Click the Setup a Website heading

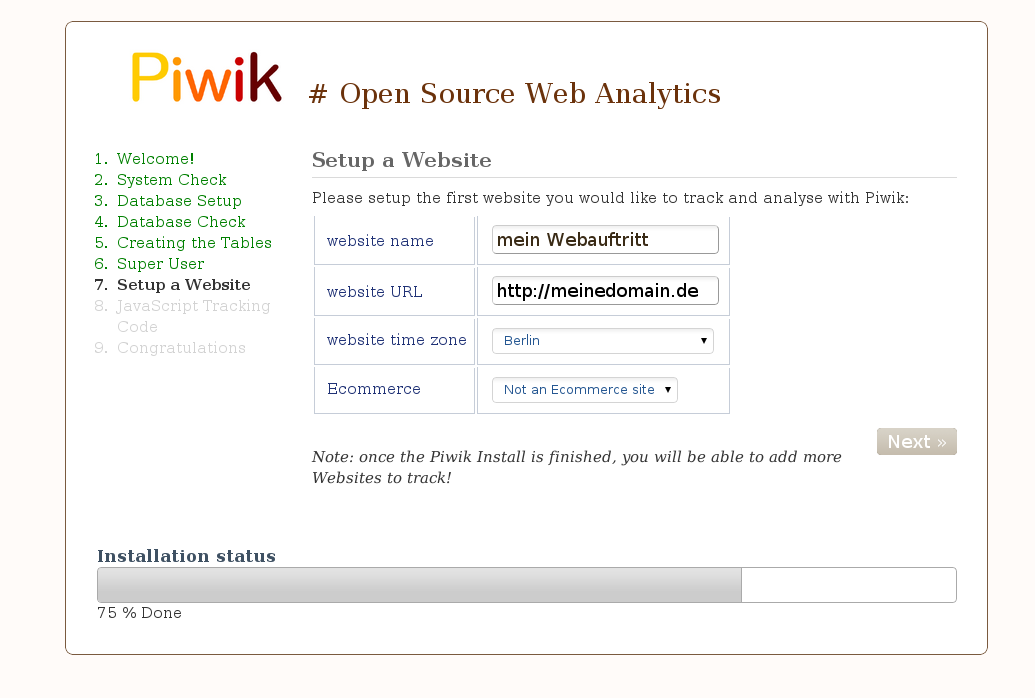[401, 160]
